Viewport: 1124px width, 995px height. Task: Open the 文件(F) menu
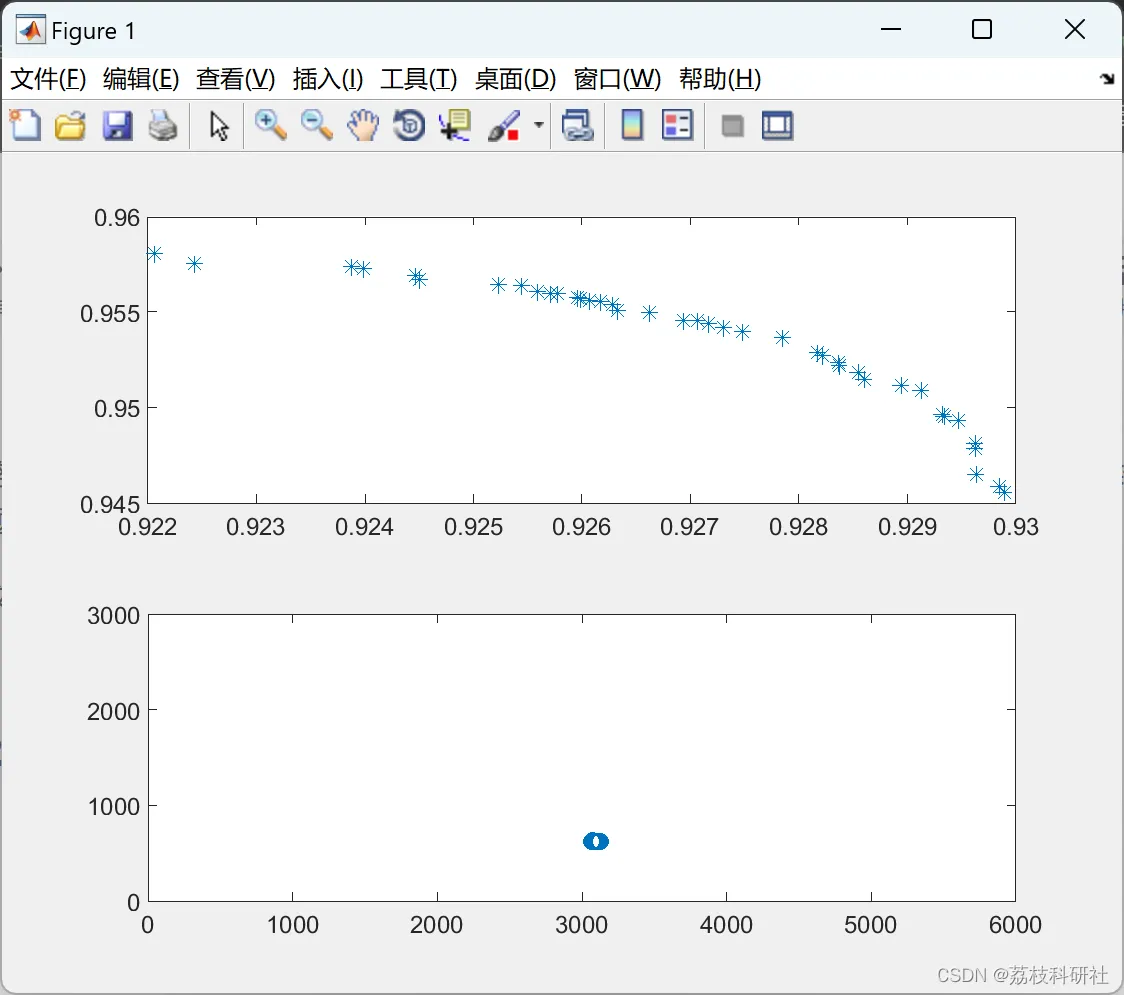48,79
